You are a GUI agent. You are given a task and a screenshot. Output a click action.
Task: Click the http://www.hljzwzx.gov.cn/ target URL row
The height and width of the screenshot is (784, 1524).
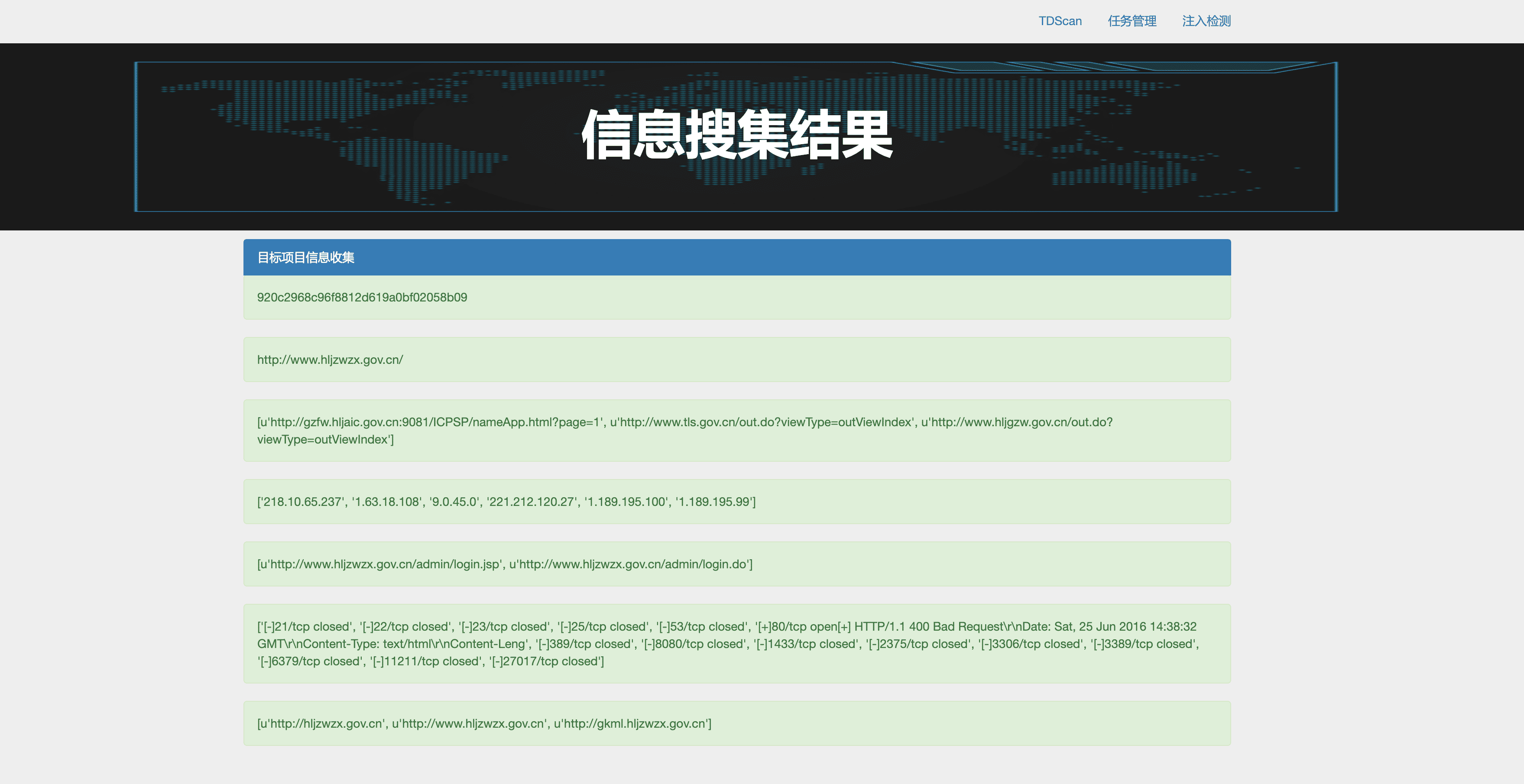coord(330,360)
